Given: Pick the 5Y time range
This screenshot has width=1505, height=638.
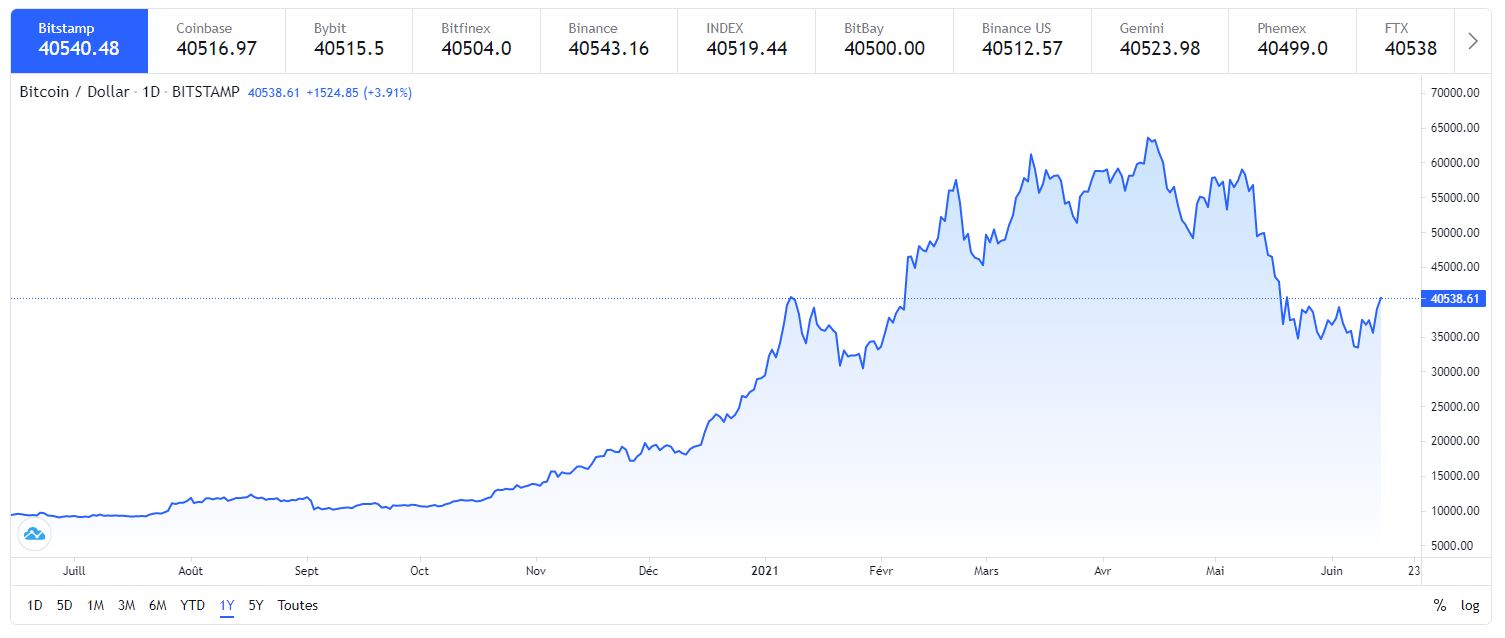Looking at the screenshot, I should [256, 605].
